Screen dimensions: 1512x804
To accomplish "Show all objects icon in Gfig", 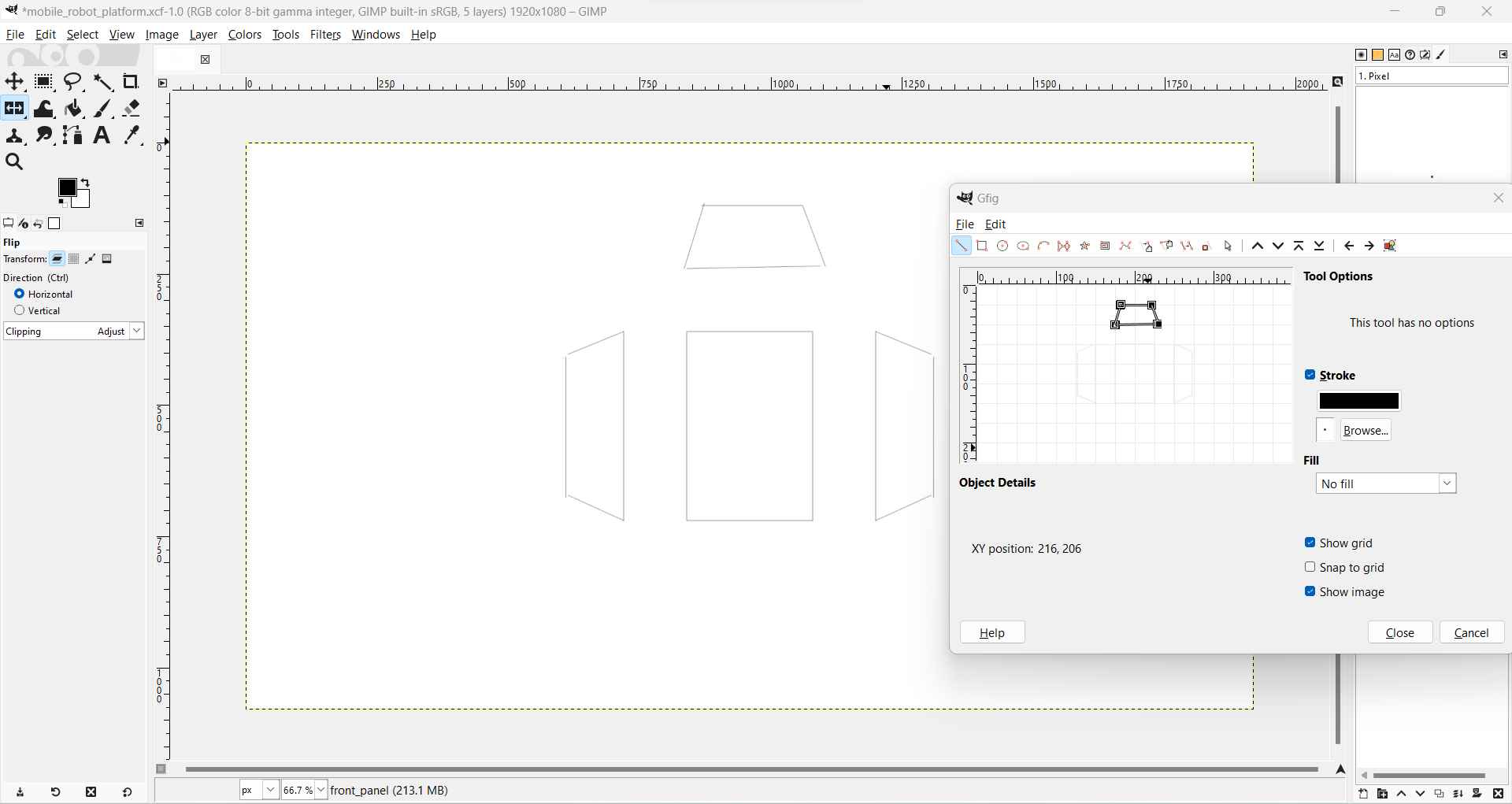I will click(x=1391, y=246).
